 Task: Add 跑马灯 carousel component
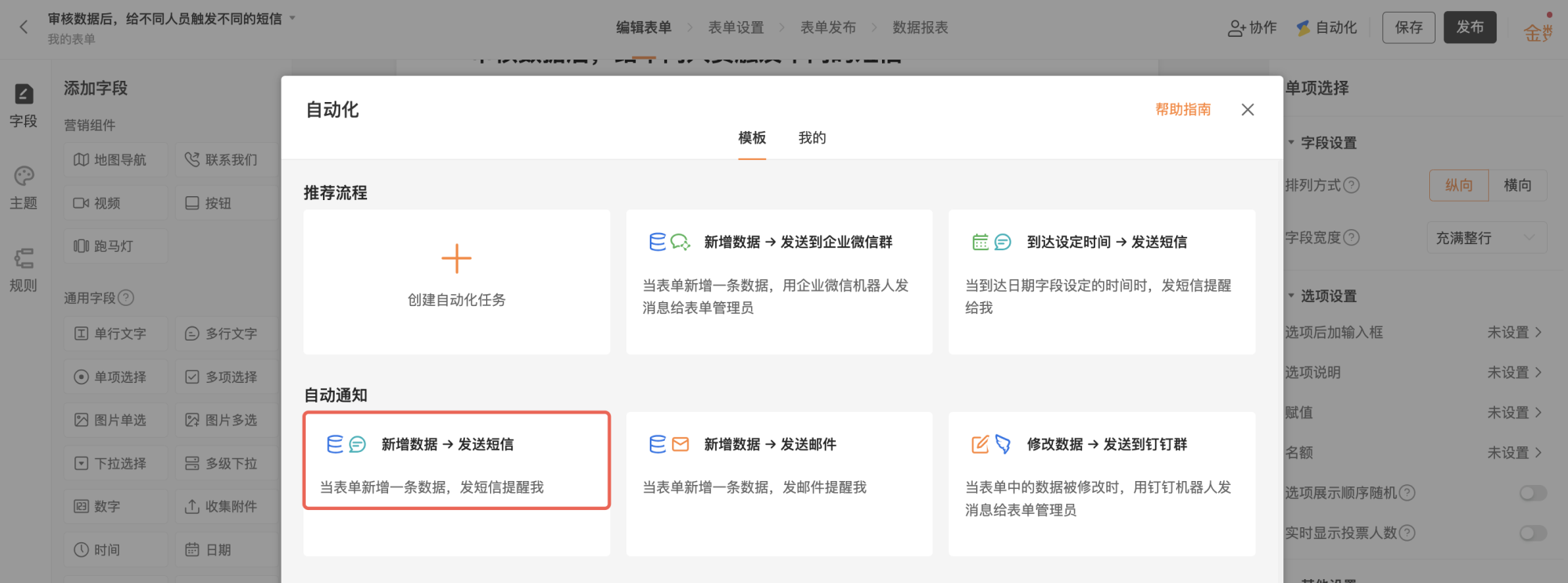(116, 246)
